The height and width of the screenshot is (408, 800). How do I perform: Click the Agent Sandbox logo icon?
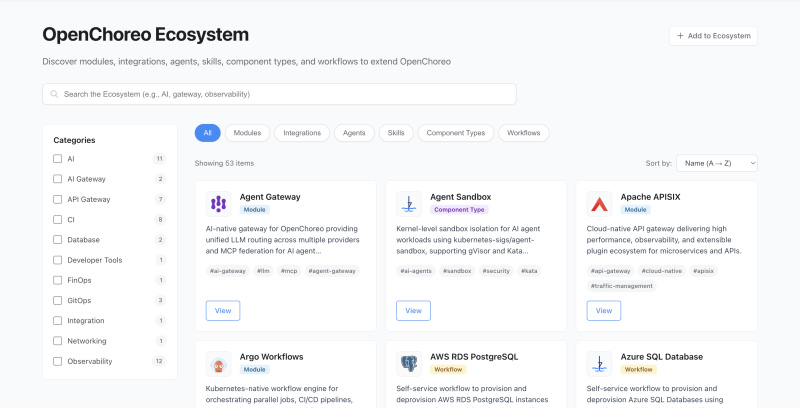point(409,204)
